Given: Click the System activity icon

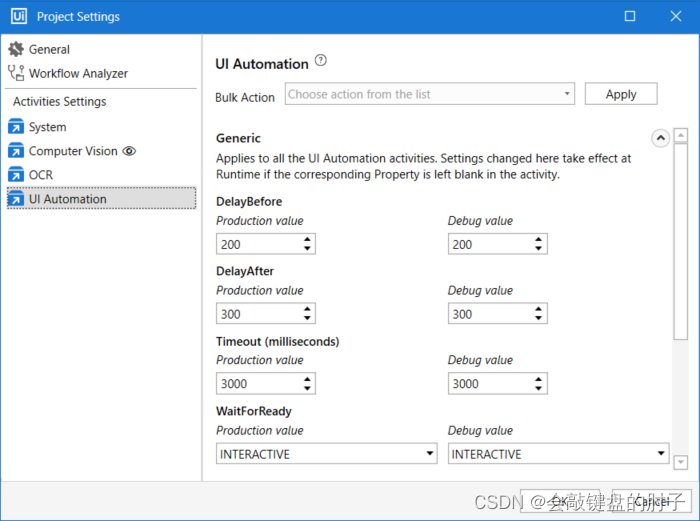Looking at the screenshot, I should (16, 126).
